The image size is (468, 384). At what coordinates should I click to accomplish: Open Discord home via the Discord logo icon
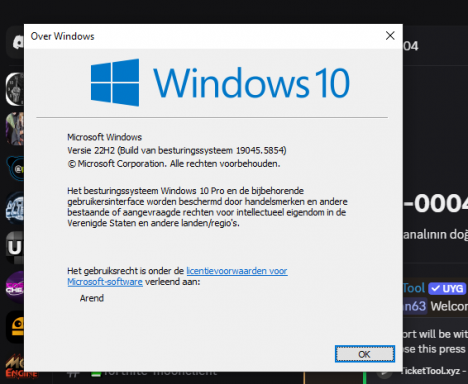point(15,42)
